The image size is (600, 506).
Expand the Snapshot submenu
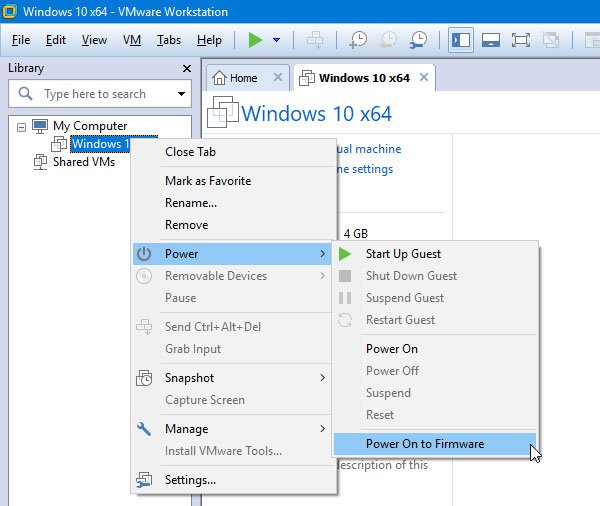pos(234,378)
